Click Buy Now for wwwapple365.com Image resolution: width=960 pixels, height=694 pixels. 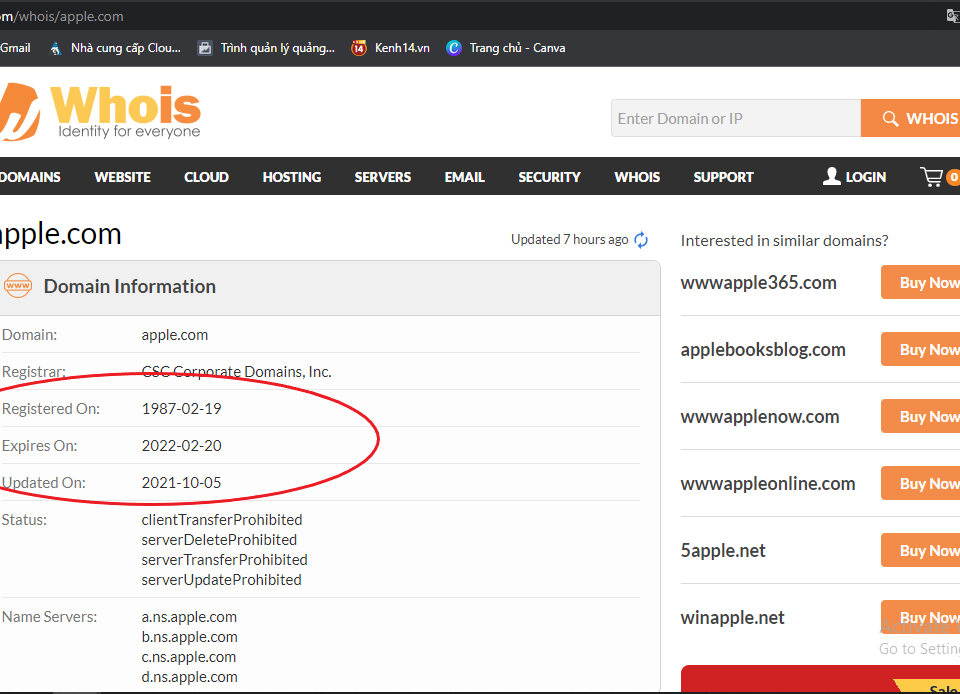(921, 283)
